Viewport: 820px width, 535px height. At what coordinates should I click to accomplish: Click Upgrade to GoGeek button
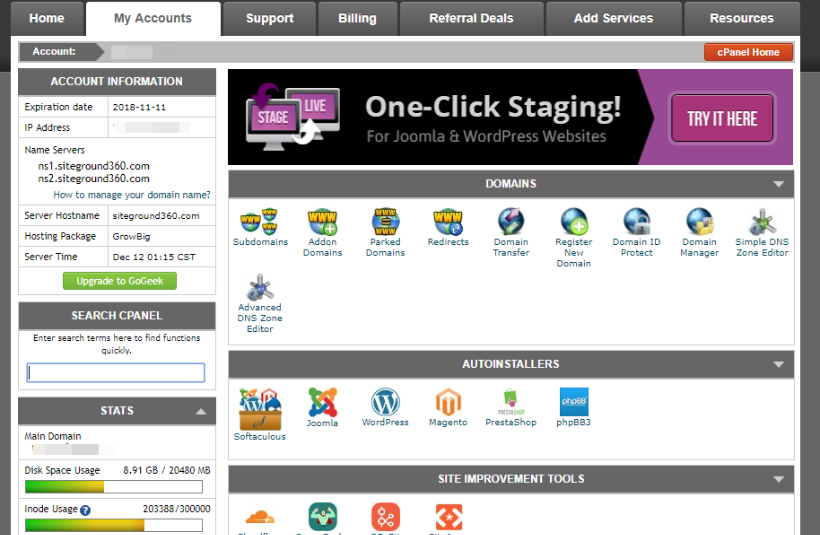[120, 281]
